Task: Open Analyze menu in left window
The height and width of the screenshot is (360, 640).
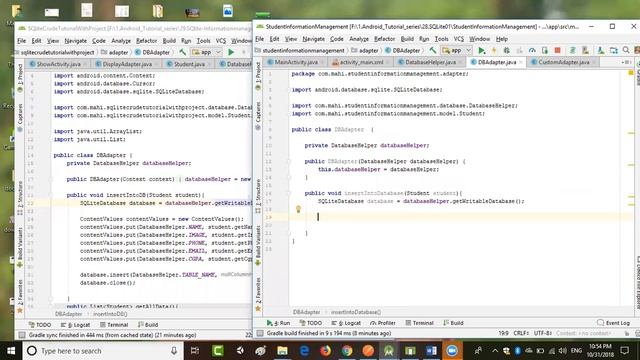Action: pyautogui.click(x=121, y=41)
